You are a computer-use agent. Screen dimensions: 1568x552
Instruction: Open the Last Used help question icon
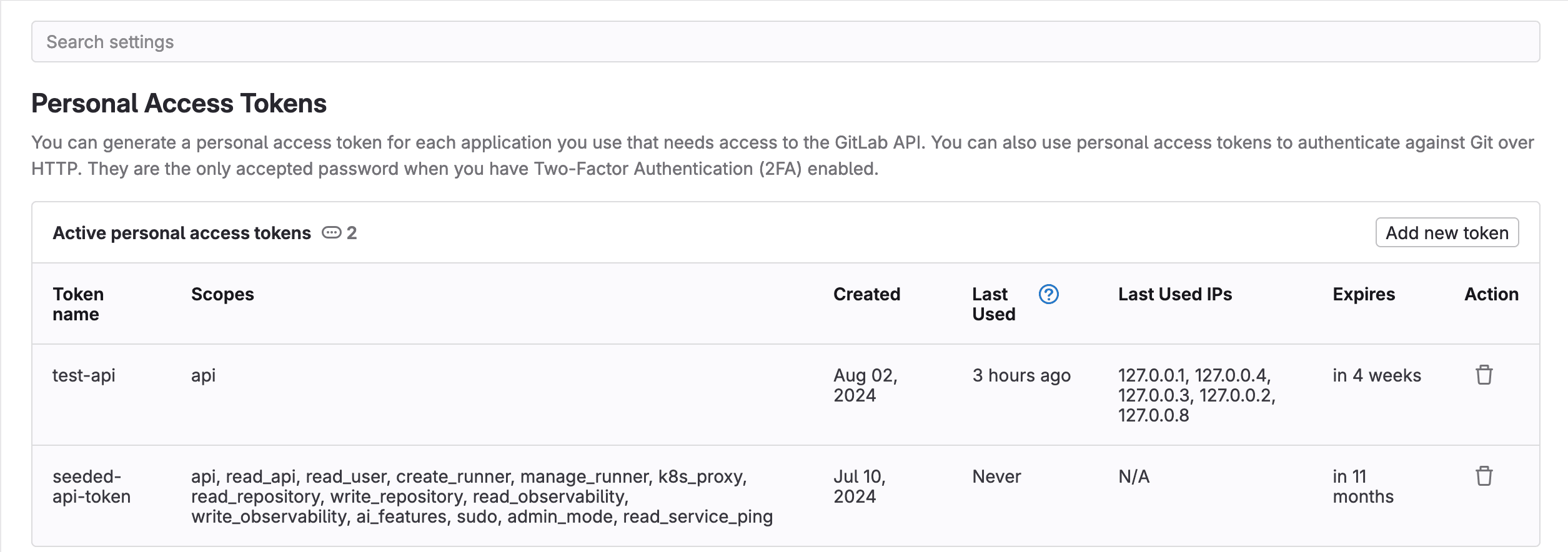pyautogui.click(x=1048, y=294)
